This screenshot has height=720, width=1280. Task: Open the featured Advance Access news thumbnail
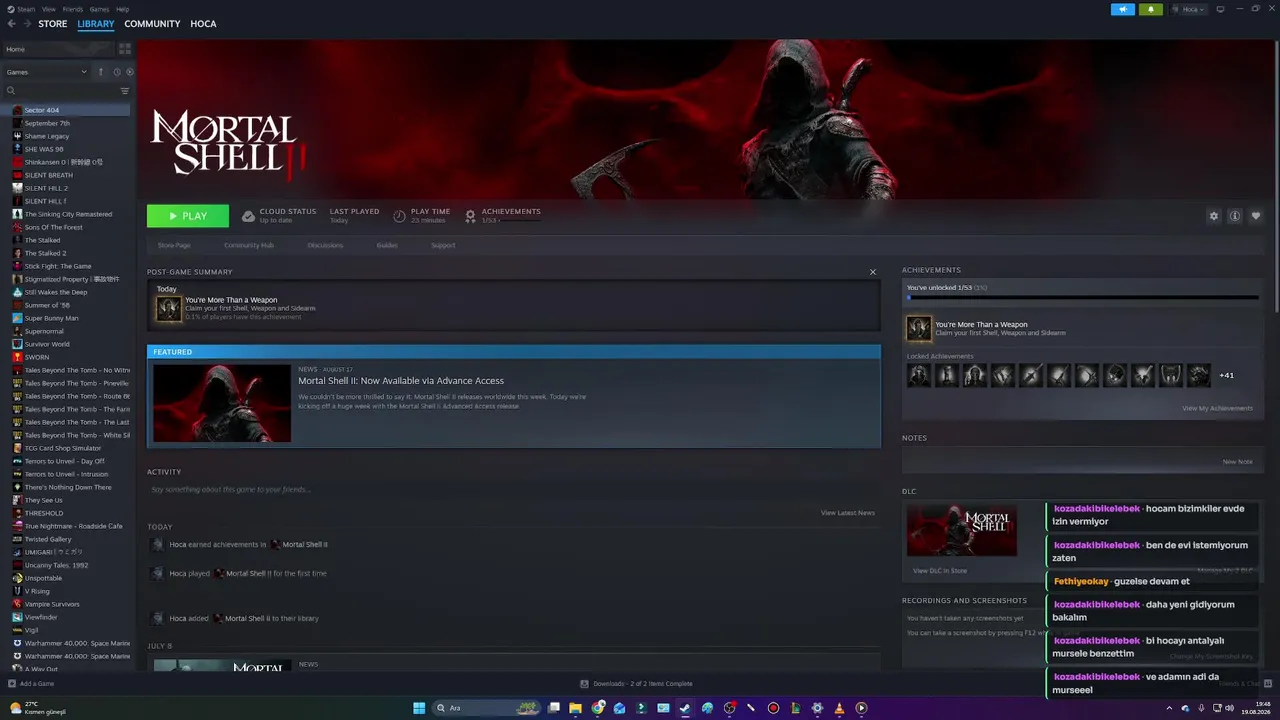pos(222,403)
